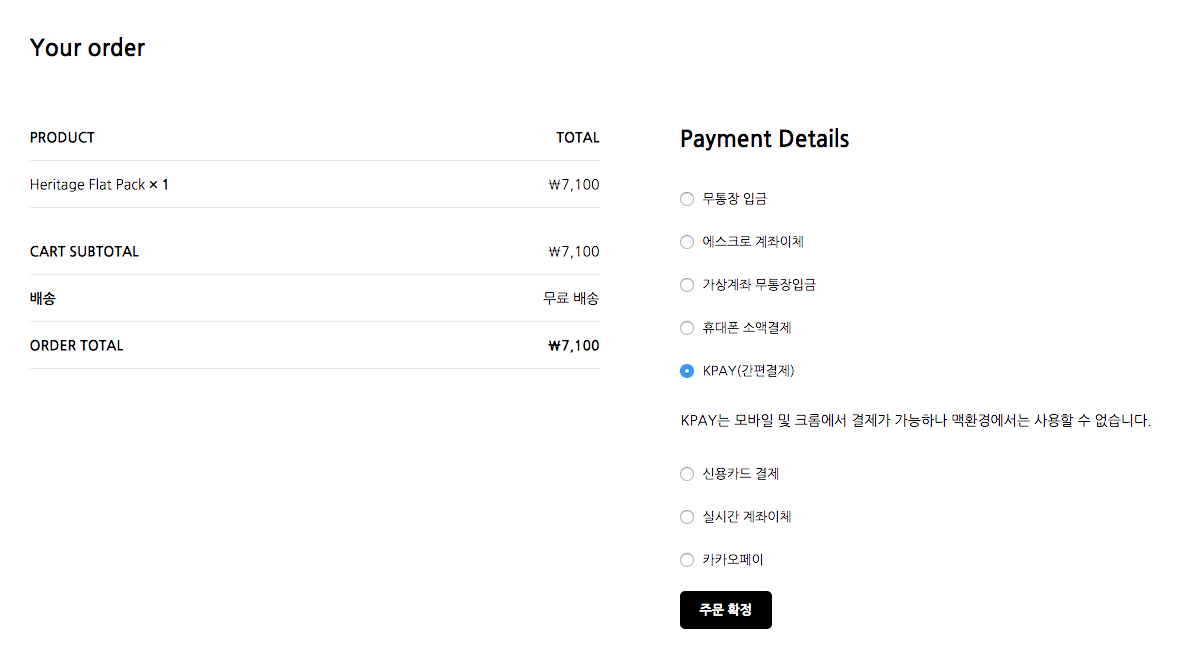Click the CART SUBTOTAL label
The width and height of the screenshot is (1197, 669).
point(84,252)
